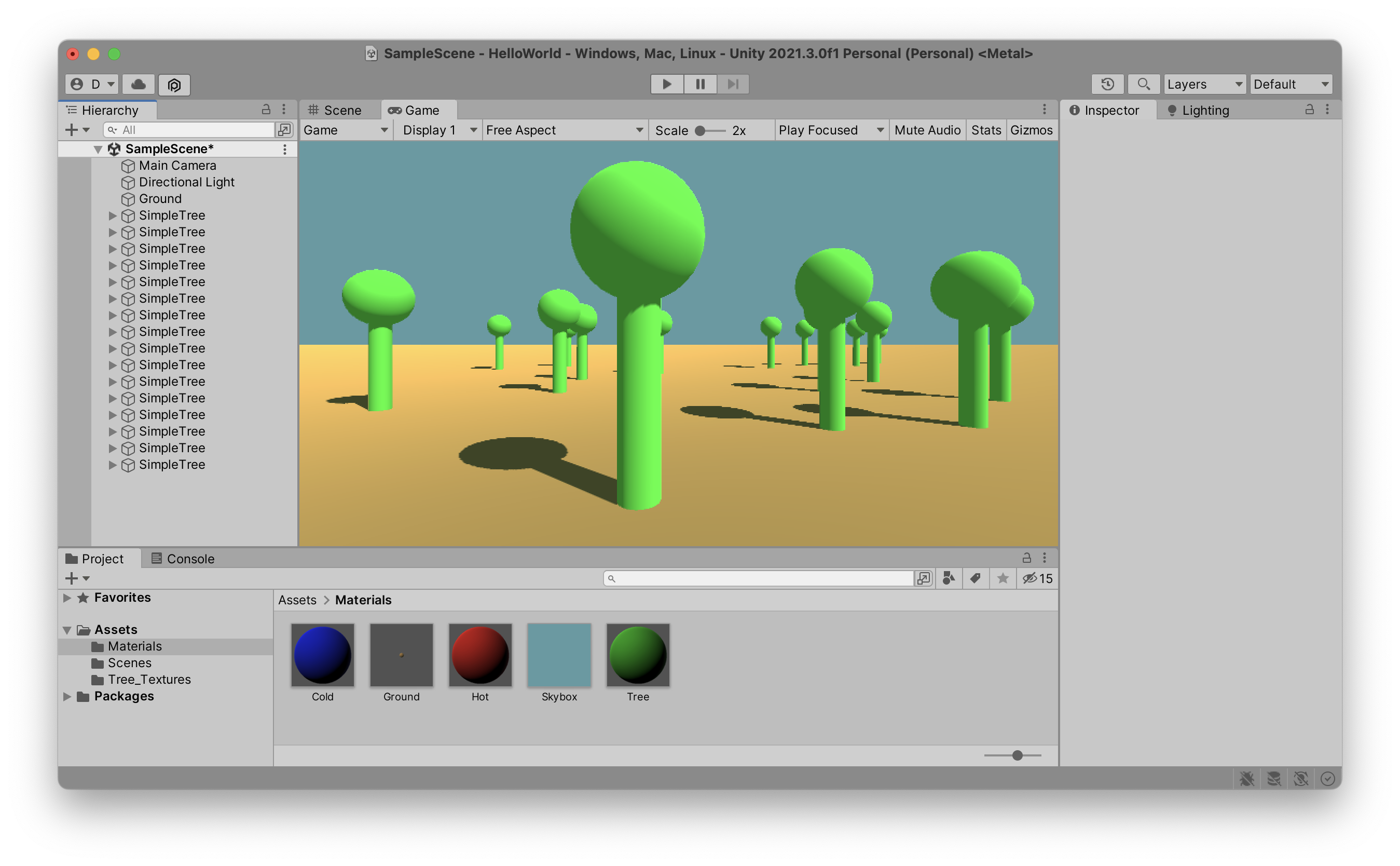Click the Play button to run the scene
Screen dimensions: 1400x866
667,83
